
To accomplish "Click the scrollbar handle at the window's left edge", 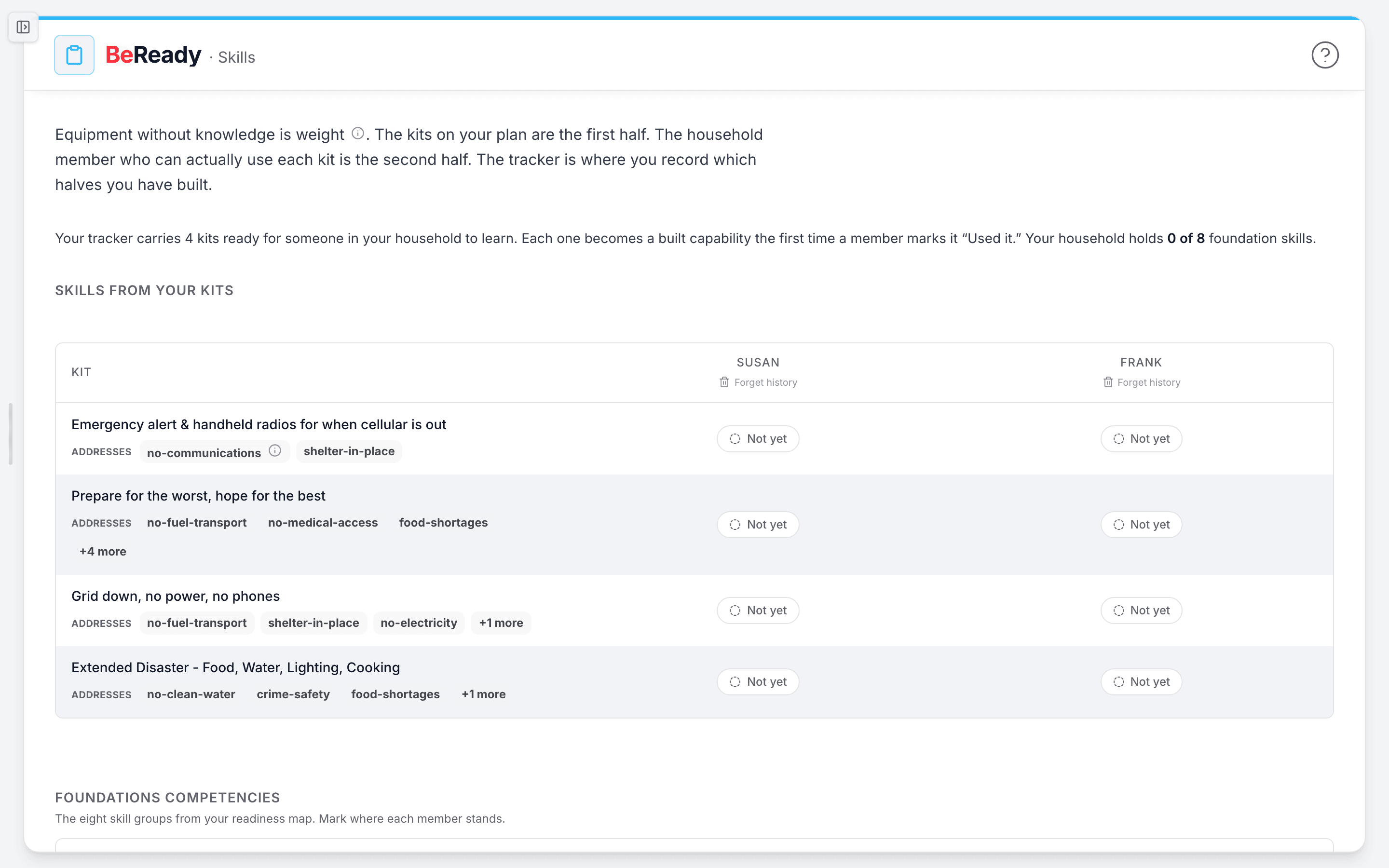I will [x=10, y=434].
